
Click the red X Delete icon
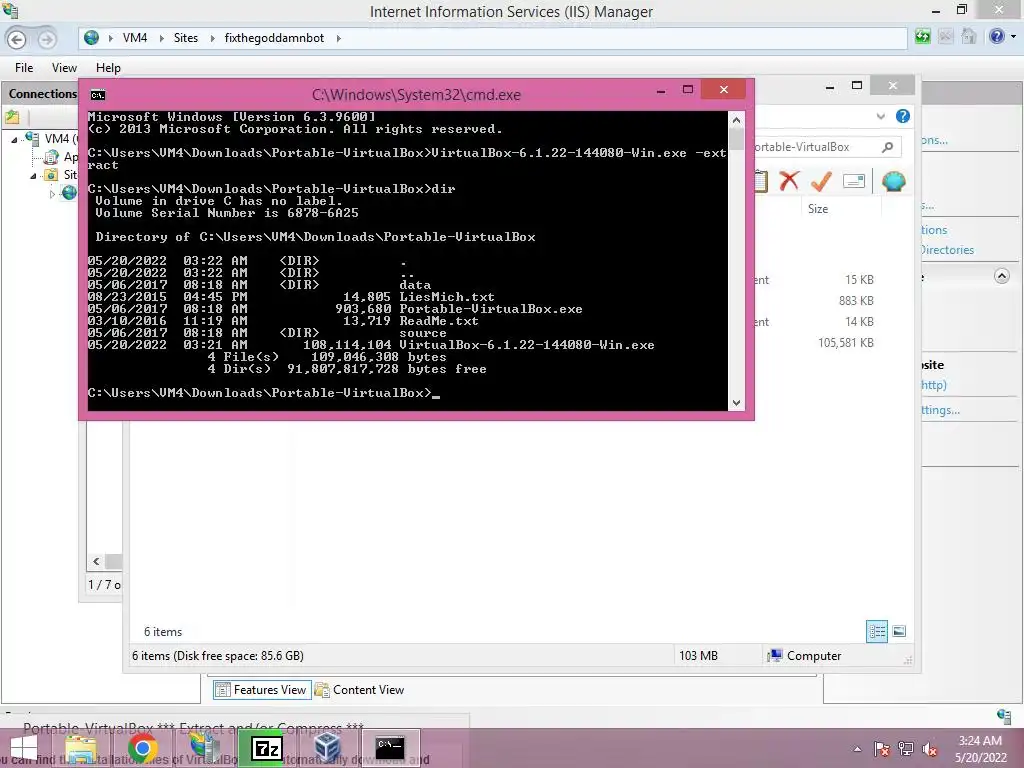tap(789, 180)
